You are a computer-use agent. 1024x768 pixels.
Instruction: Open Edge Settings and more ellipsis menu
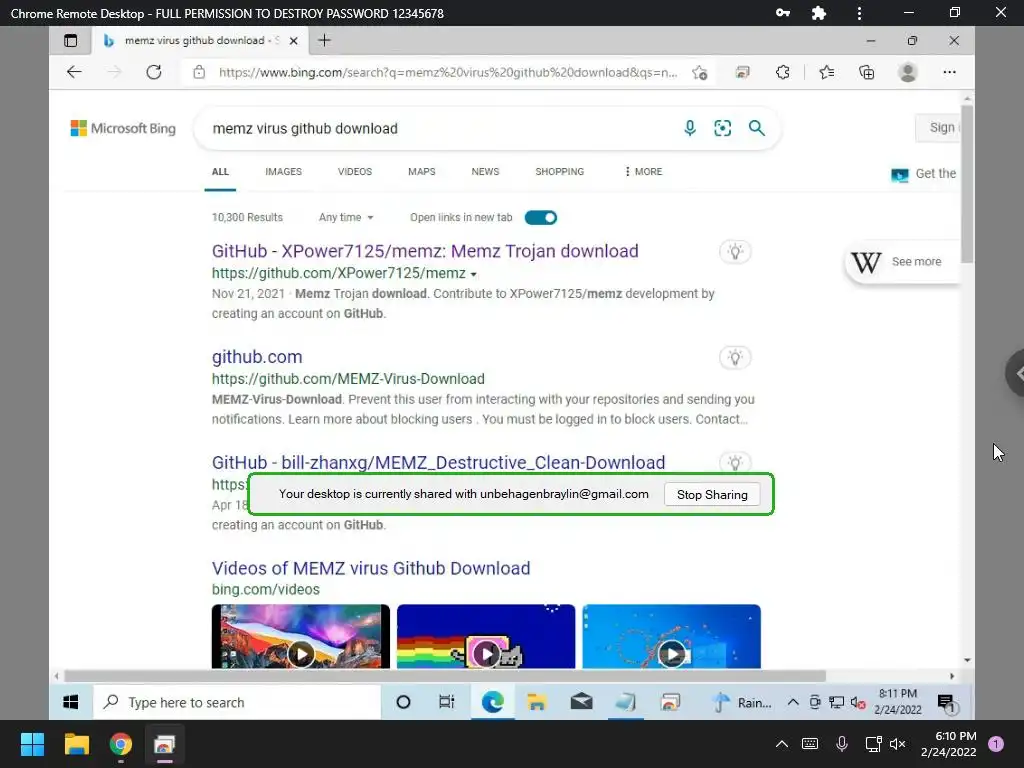point(949,72)
